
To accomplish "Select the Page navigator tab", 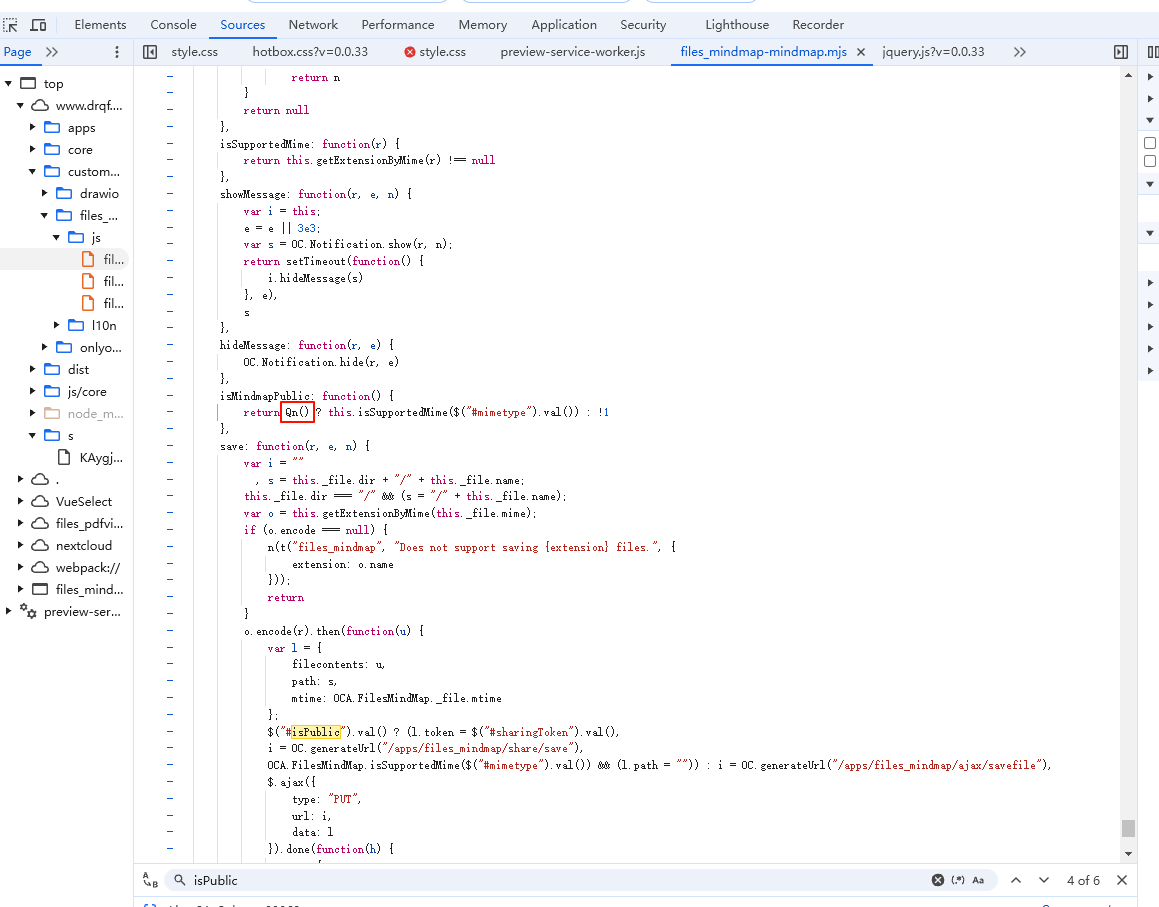I will [18, 52].
